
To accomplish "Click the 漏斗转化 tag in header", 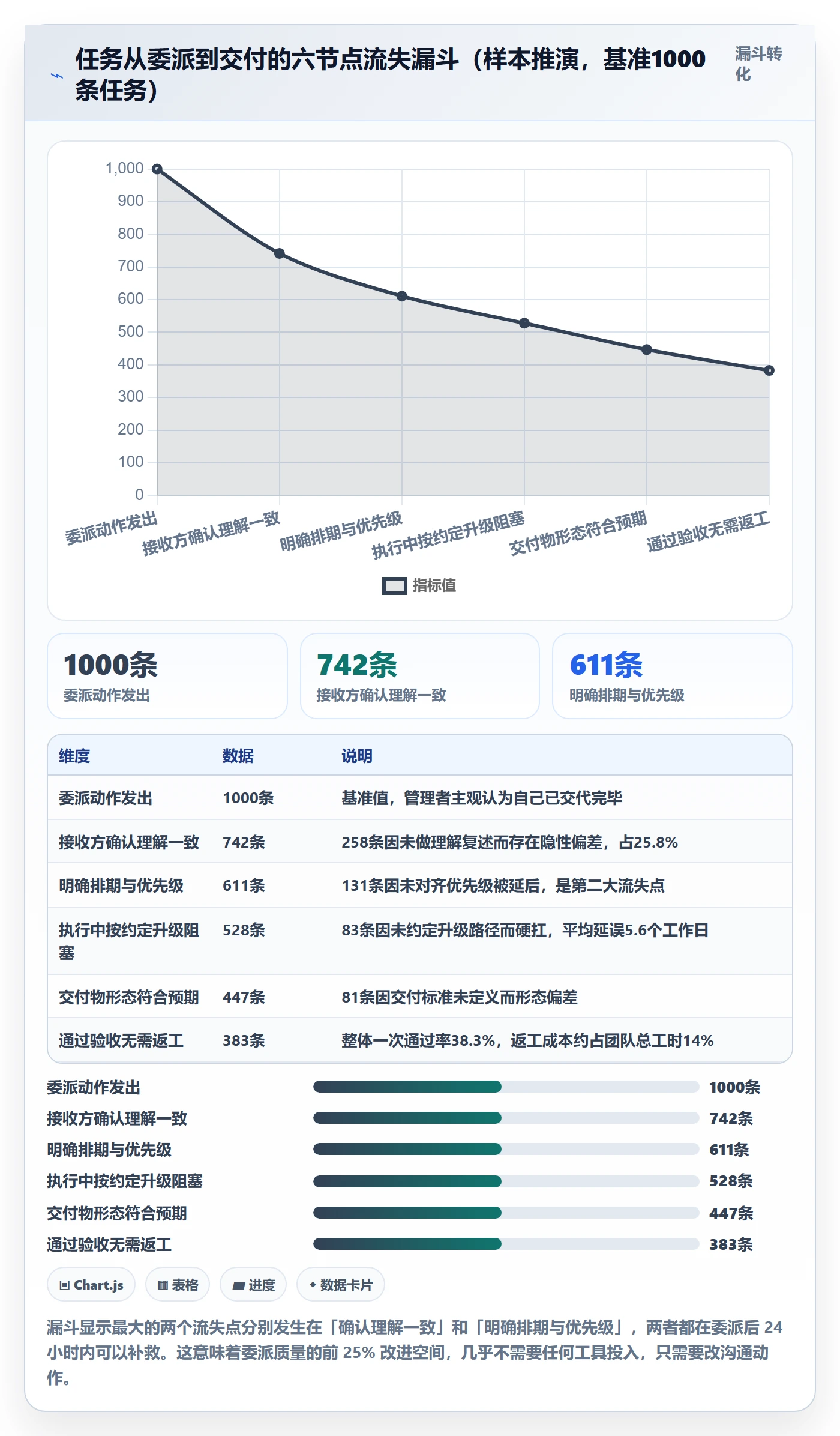I will coord(758,64).
